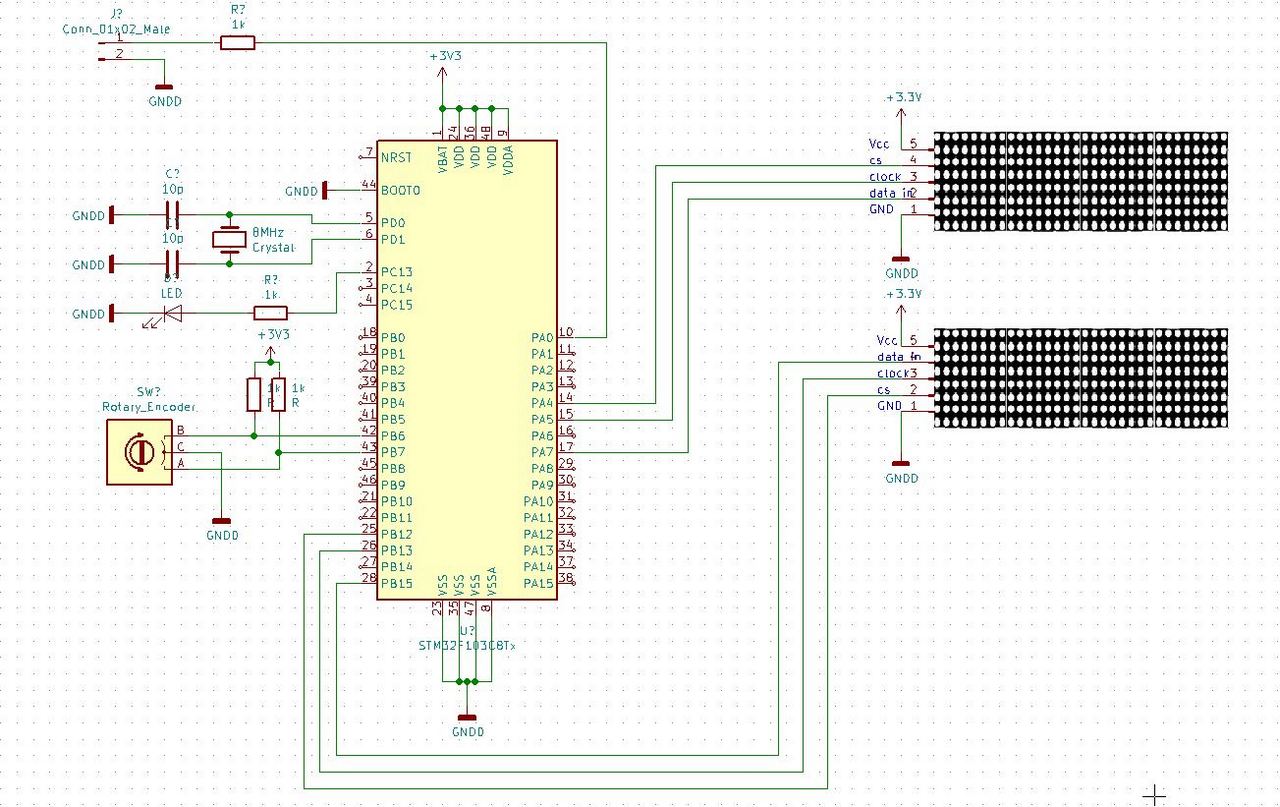This screenshot has height=807, width=1280.
Task: Click the PA4 pin label
Action: pyautogui.click(x=542, y=402)
